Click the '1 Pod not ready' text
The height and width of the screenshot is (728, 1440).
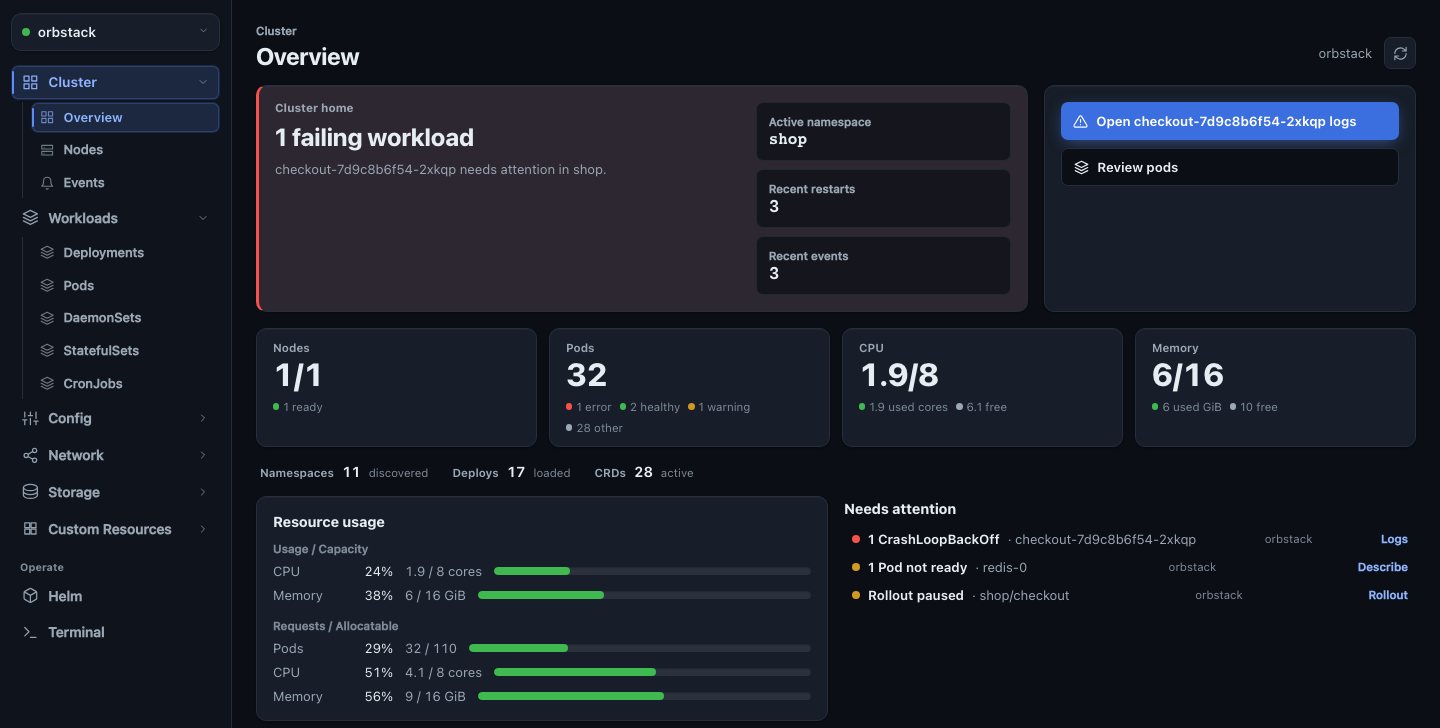917,567
